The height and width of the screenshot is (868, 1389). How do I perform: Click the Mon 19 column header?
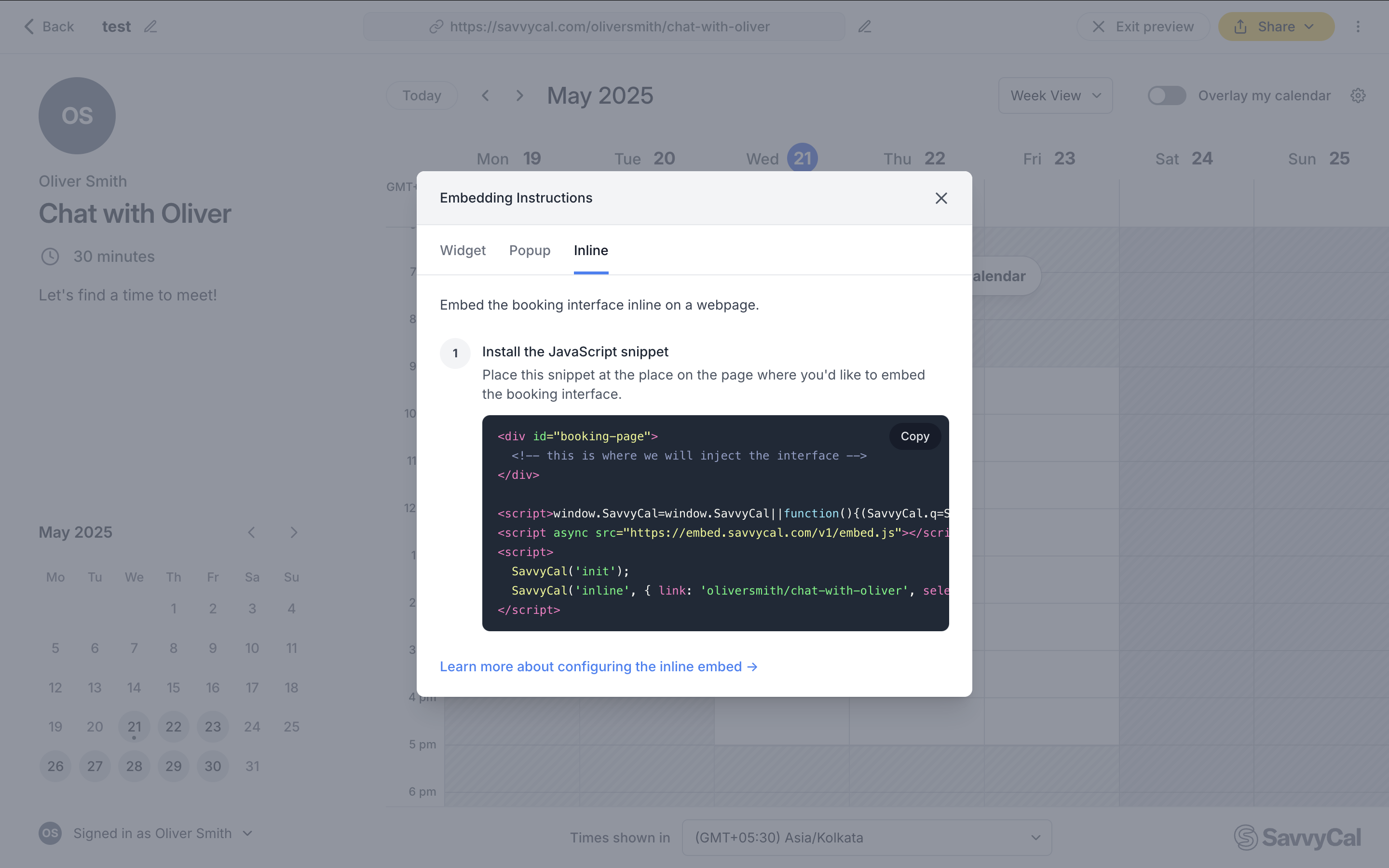(x=508, y=159)
